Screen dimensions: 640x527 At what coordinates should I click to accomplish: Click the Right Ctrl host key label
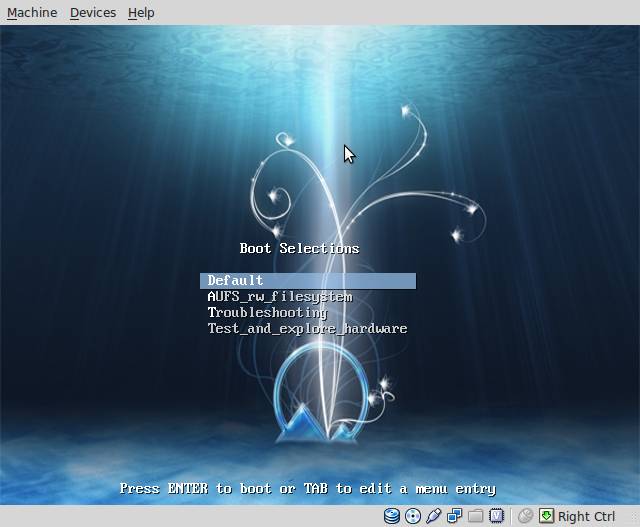tap(586, 516)
